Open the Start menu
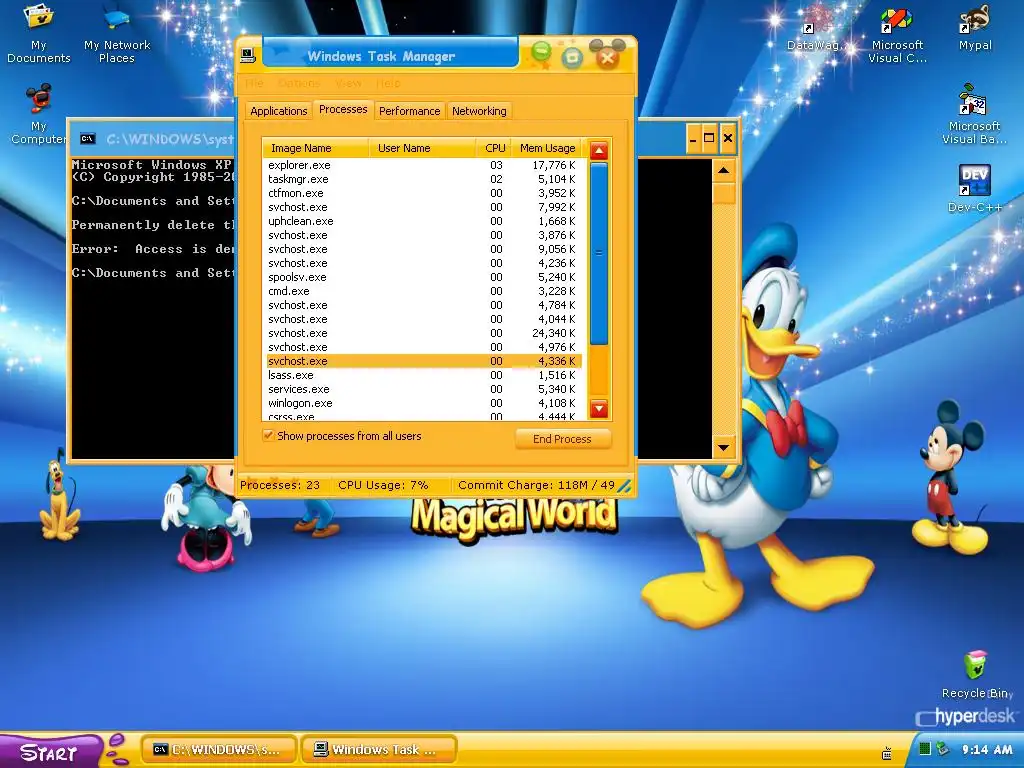 pos(50,752)
